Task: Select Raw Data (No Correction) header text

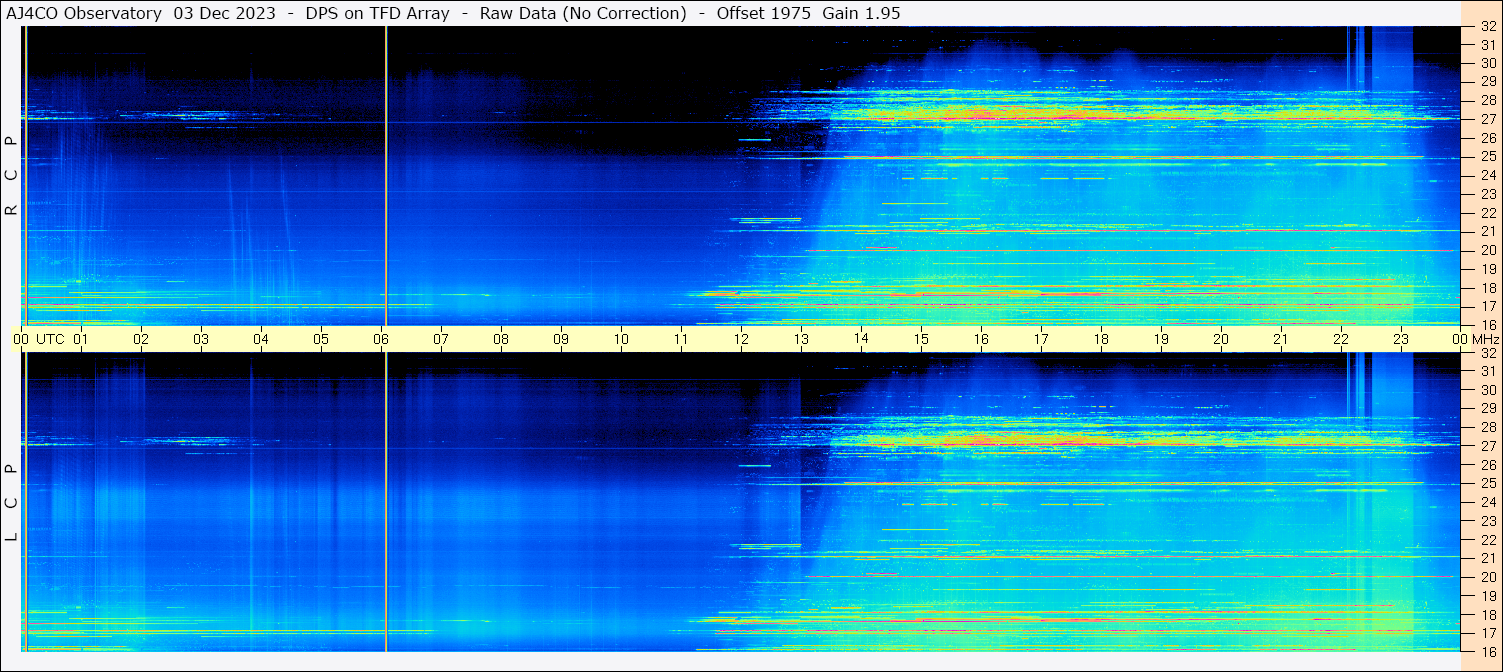Action: pos(583,13)
